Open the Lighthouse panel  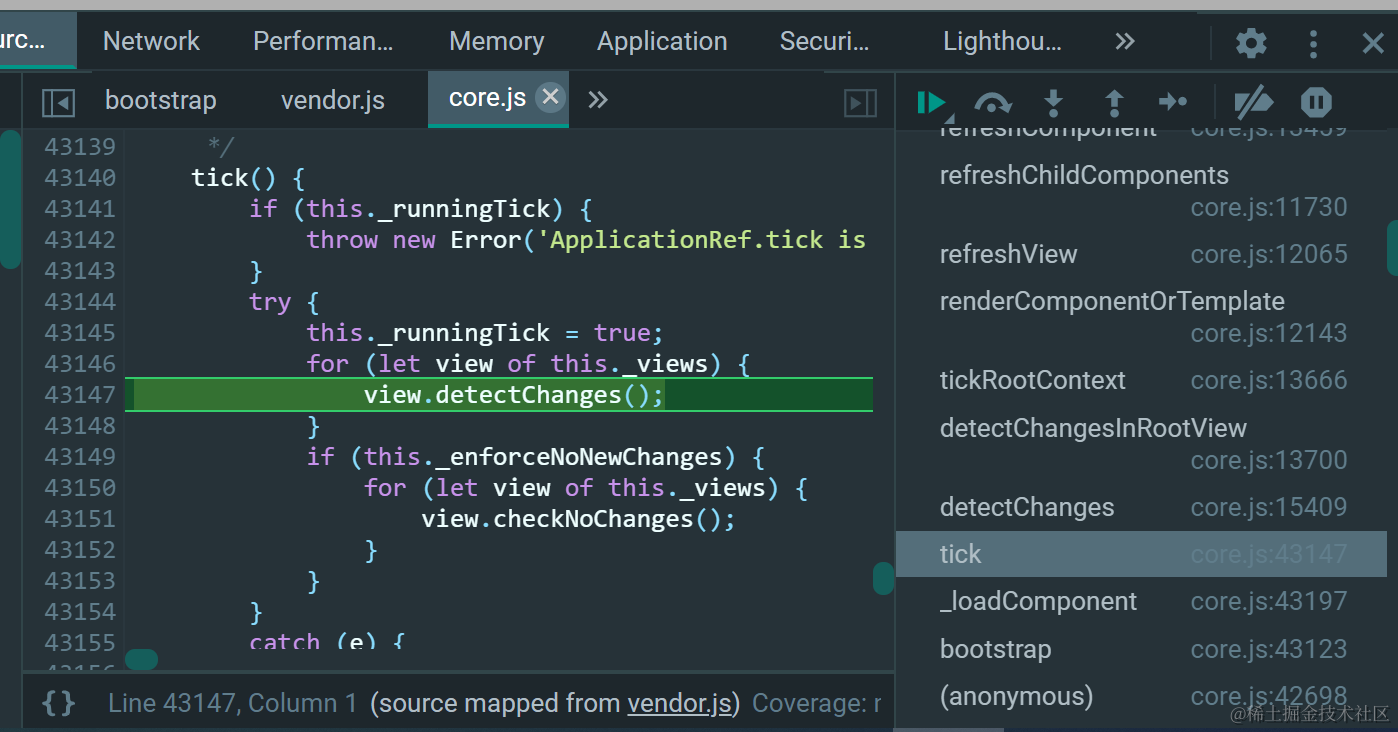click(1003, 41)
